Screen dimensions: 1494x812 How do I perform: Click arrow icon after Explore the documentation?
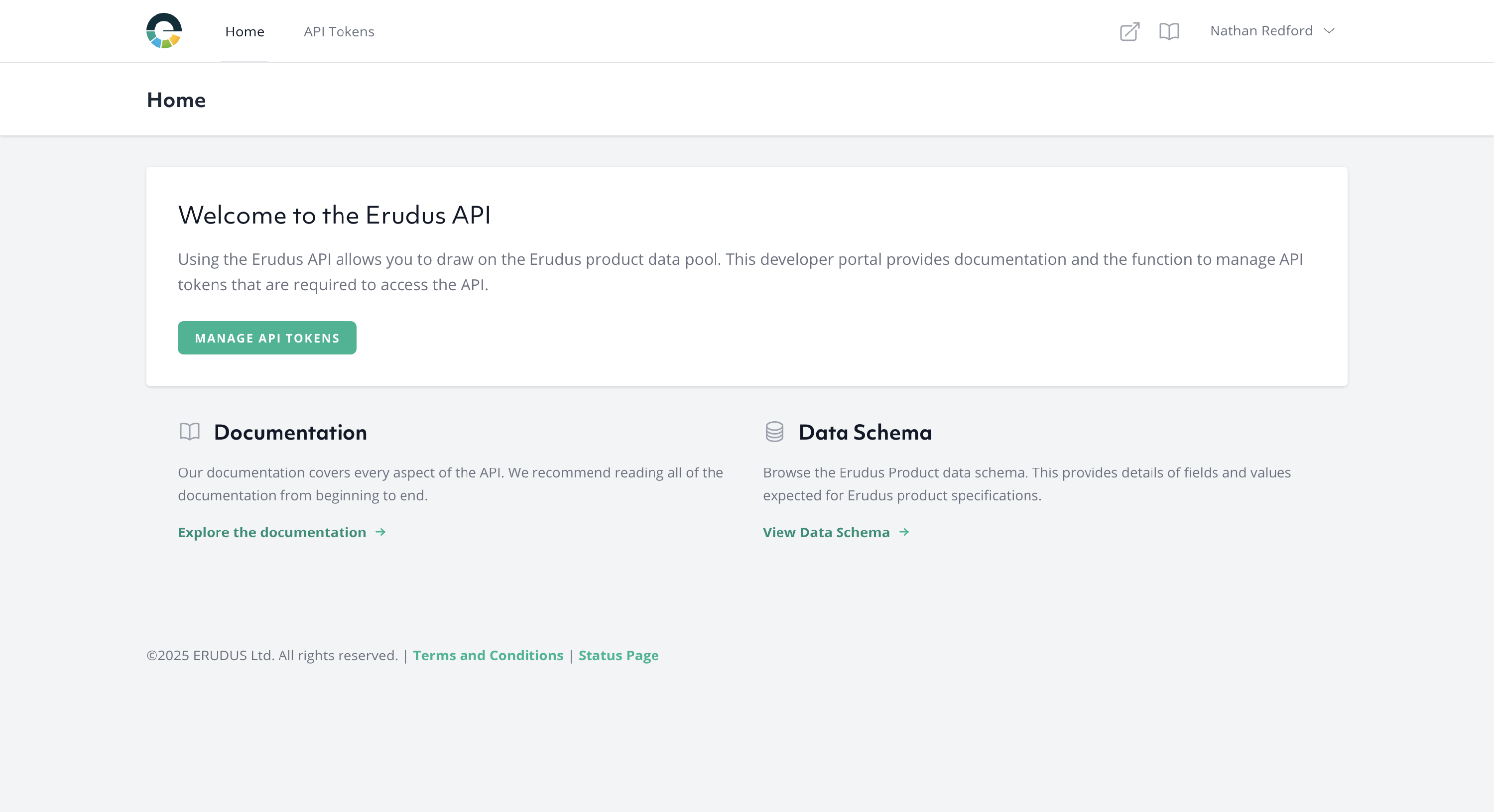coord(380,532)
